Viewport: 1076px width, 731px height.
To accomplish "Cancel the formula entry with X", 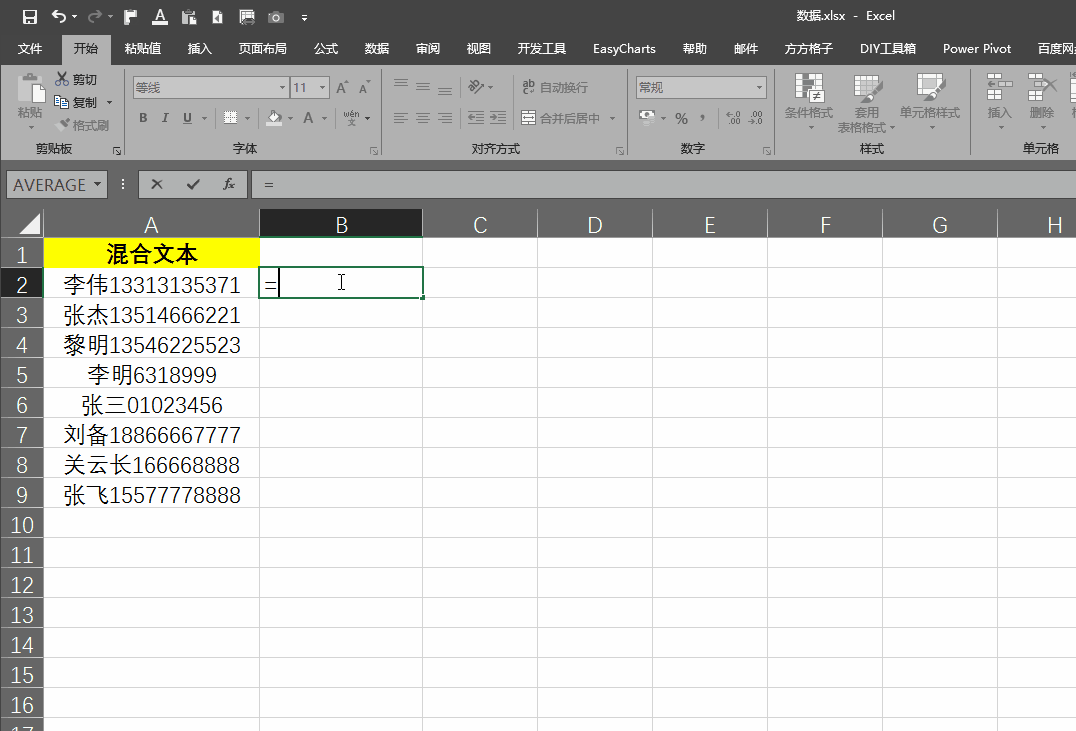I will [157, 184].
